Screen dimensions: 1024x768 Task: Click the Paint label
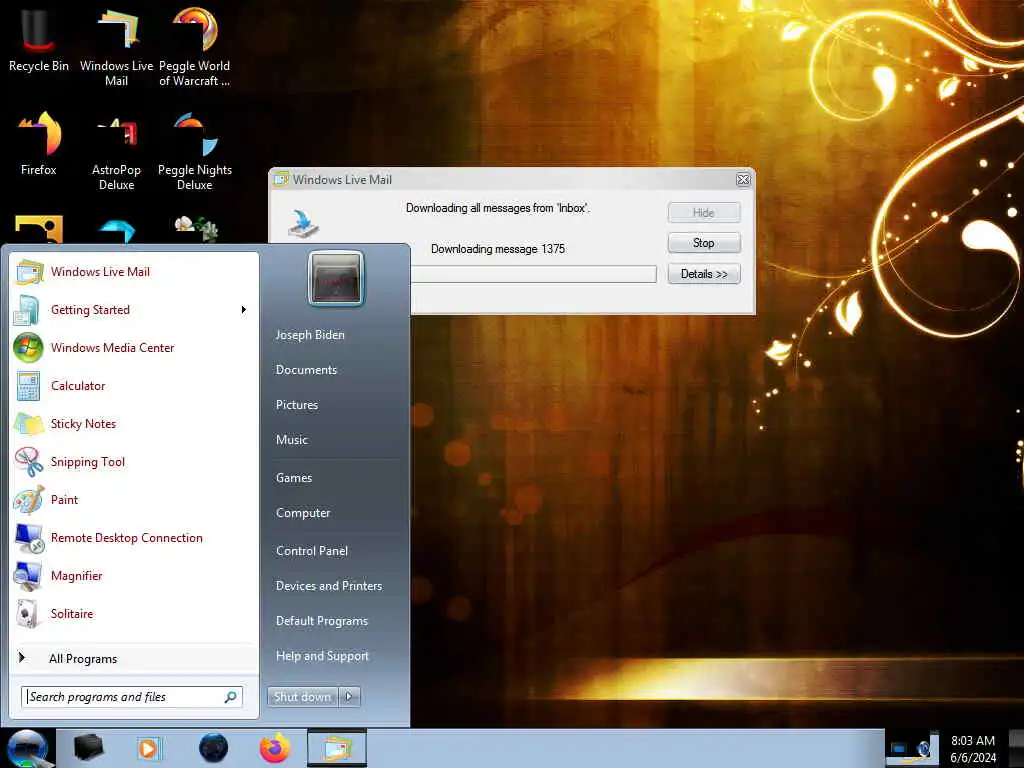[x=65, y=500]
